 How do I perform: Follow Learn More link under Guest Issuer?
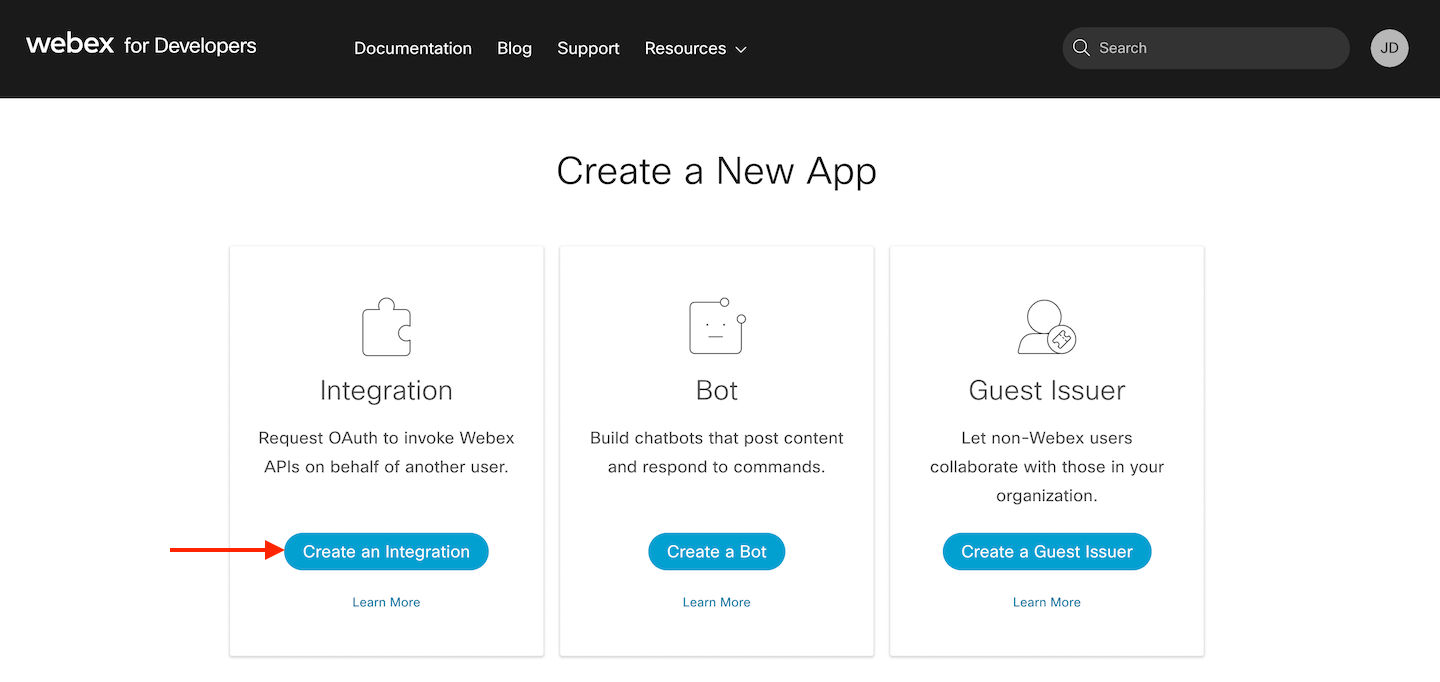coord(1046,602)
